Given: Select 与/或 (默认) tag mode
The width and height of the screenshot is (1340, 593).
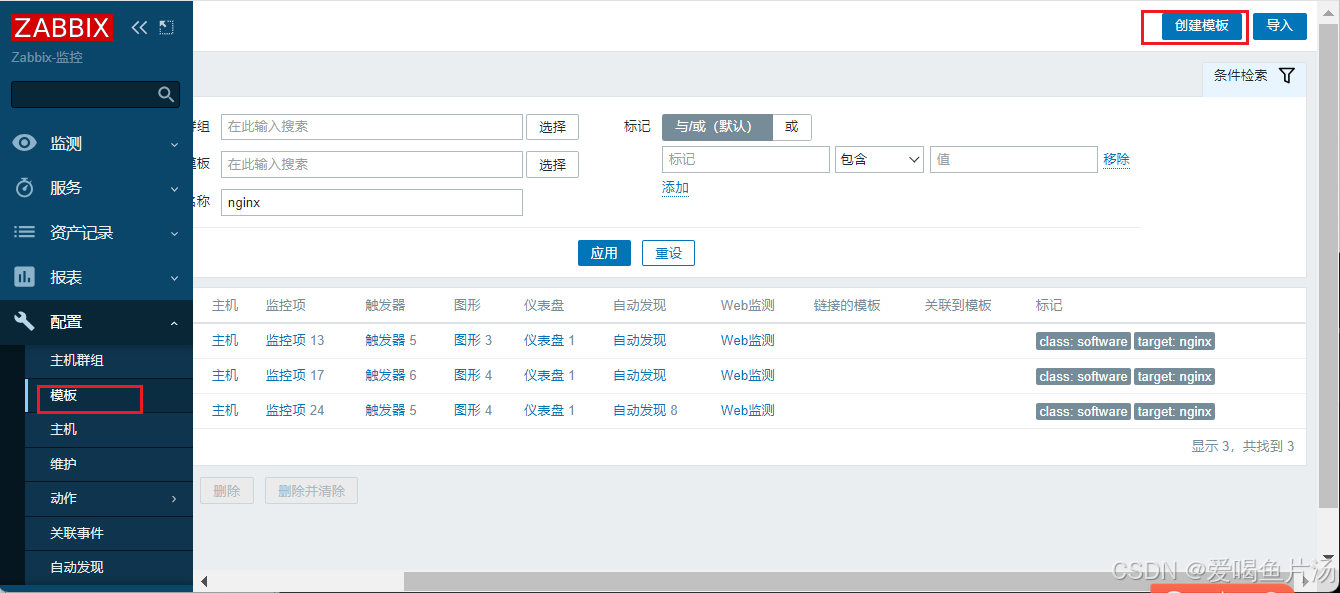Looking at the screenshot, I should tap(717, 127).
